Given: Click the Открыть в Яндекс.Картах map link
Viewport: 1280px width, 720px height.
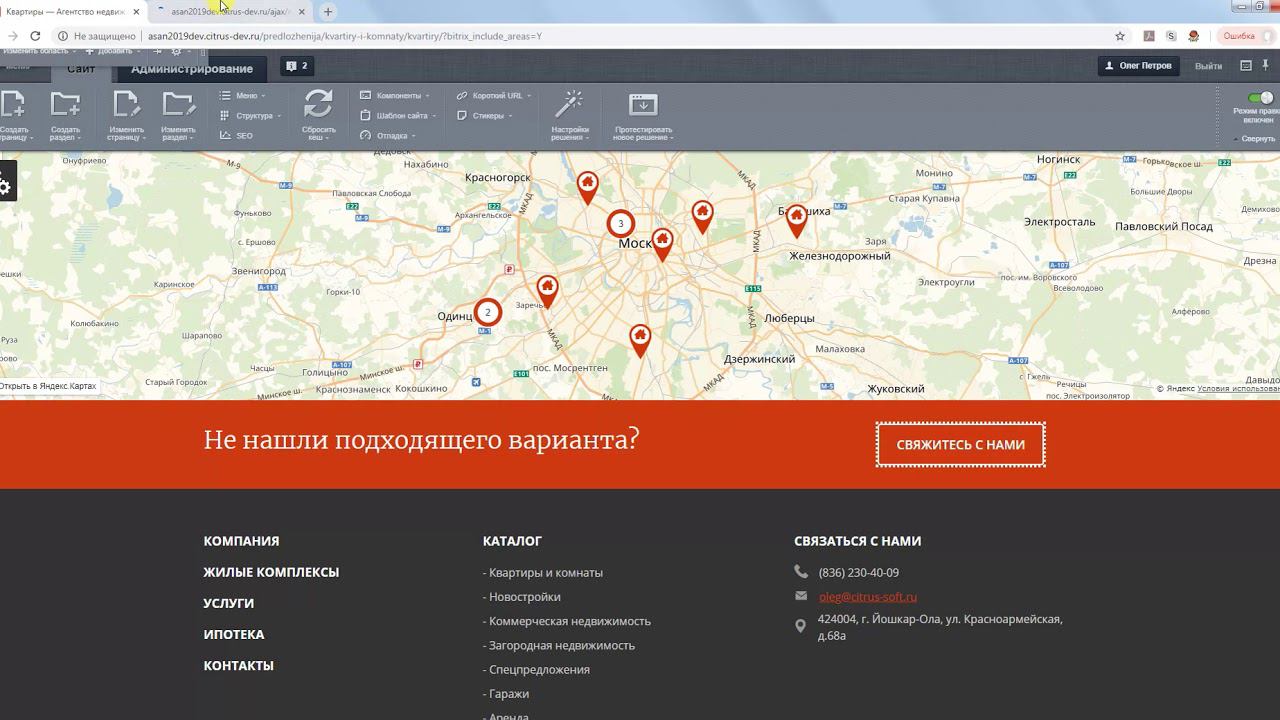Looking at the screenshot, I should [x=48, y=386].
